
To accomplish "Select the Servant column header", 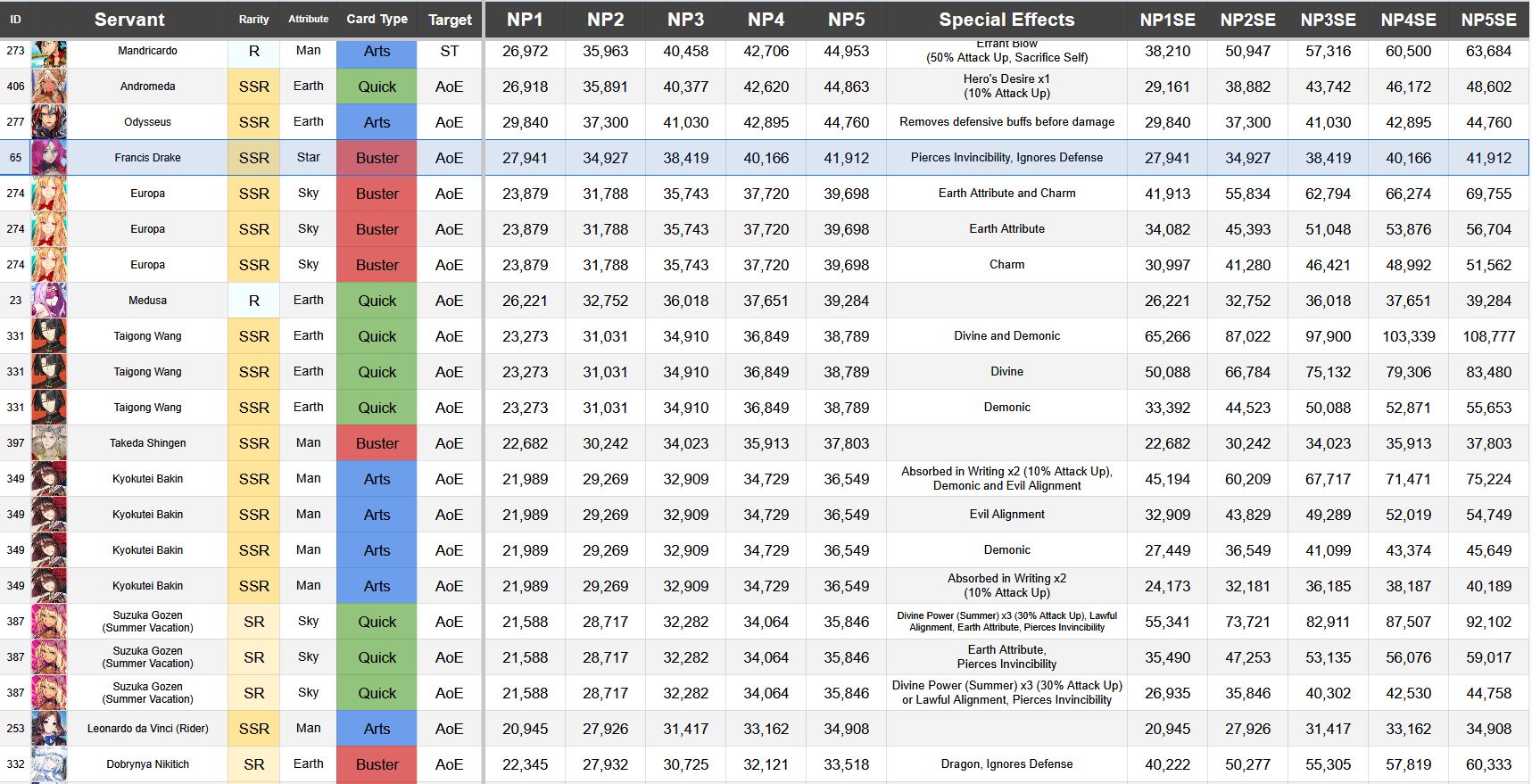I will pyautogui.click(x=129, y=19).
